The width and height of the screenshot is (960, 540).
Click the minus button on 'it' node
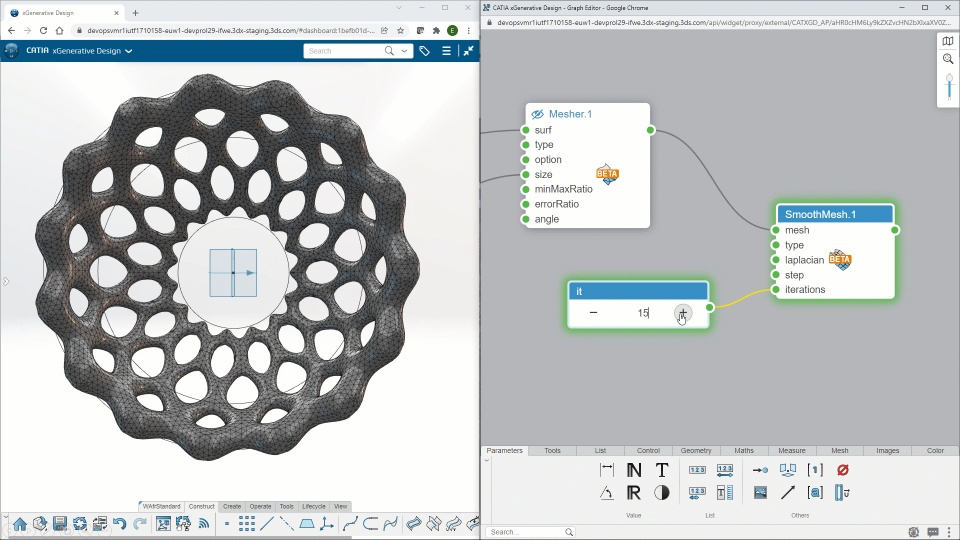(x=593, y=313)
